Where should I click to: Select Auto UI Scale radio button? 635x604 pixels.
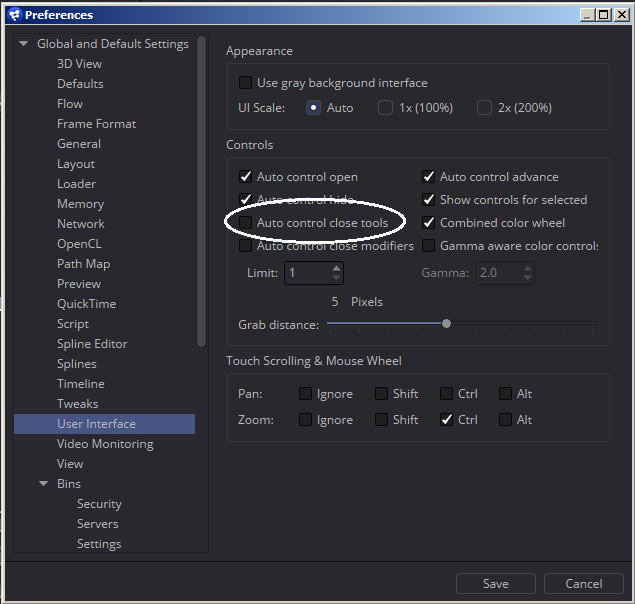pyautogui.click(x=313, y=108)
